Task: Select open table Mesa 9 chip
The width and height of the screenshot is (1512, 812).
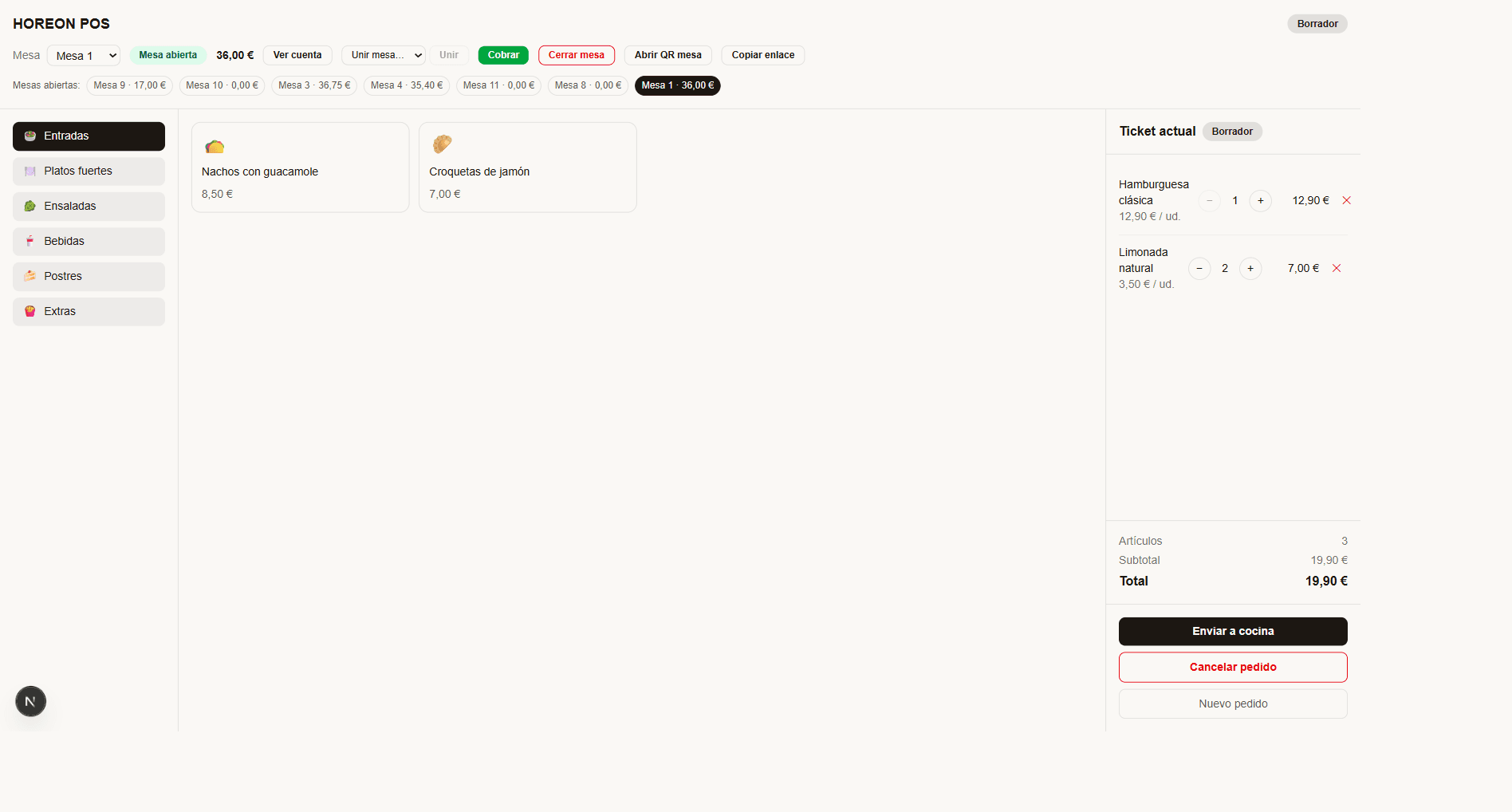Action: 129,85
